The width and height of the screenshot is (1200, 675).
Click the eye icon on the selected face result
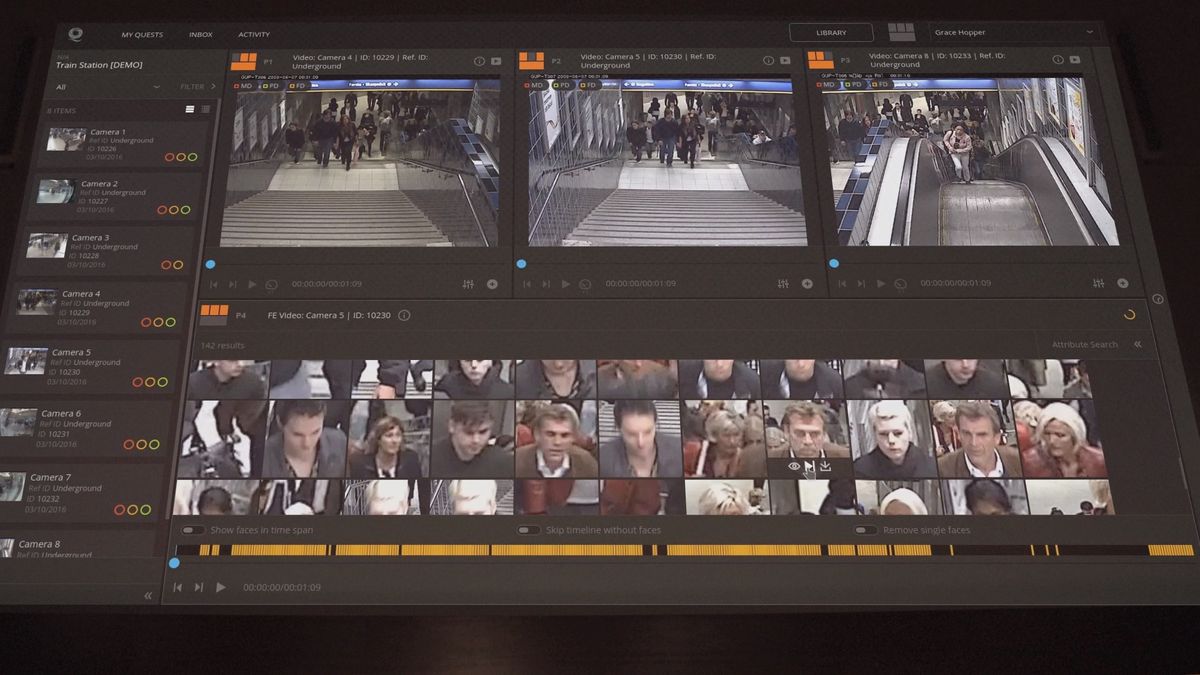[x=793, y=466]
